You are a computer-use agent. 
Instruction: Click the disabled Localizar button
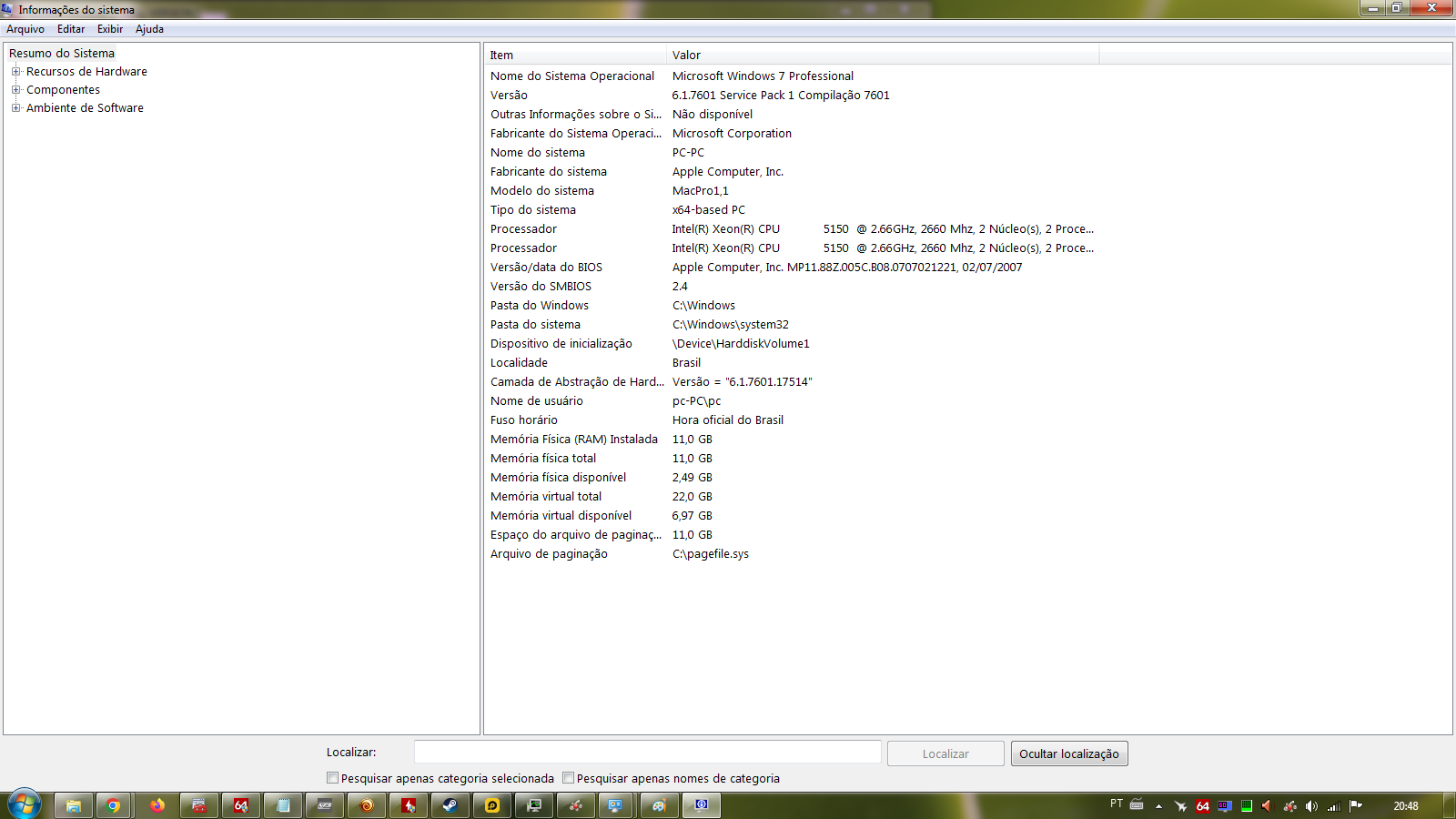point(945,753)
